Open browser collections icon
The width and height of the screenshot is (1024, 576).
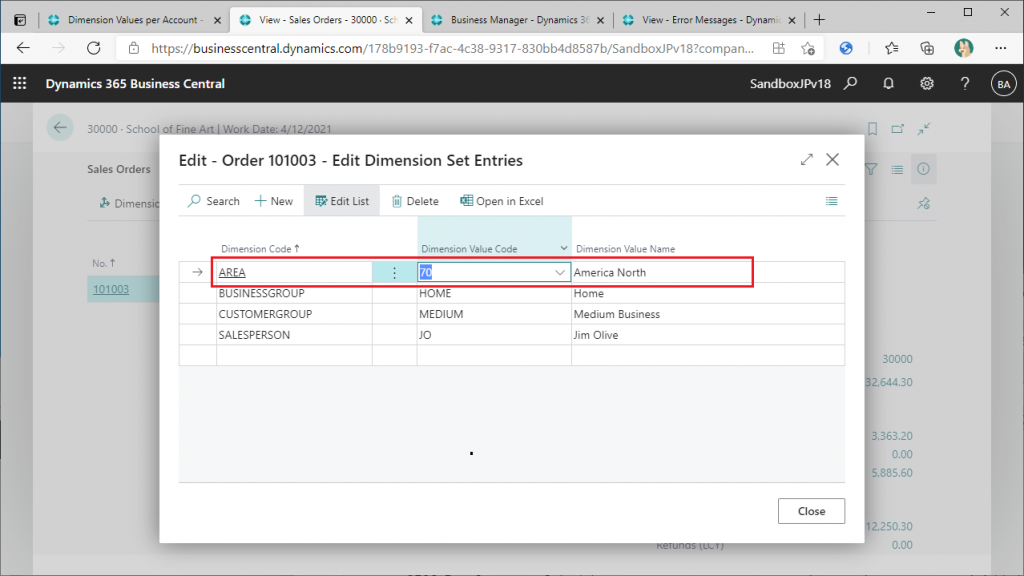pos(927,48)
